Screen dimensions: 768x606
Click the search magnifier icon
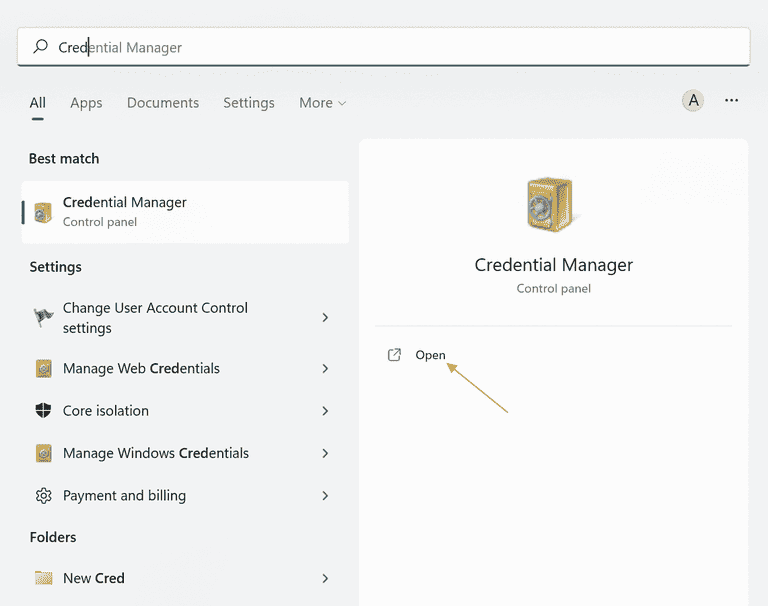coord(40,47)
